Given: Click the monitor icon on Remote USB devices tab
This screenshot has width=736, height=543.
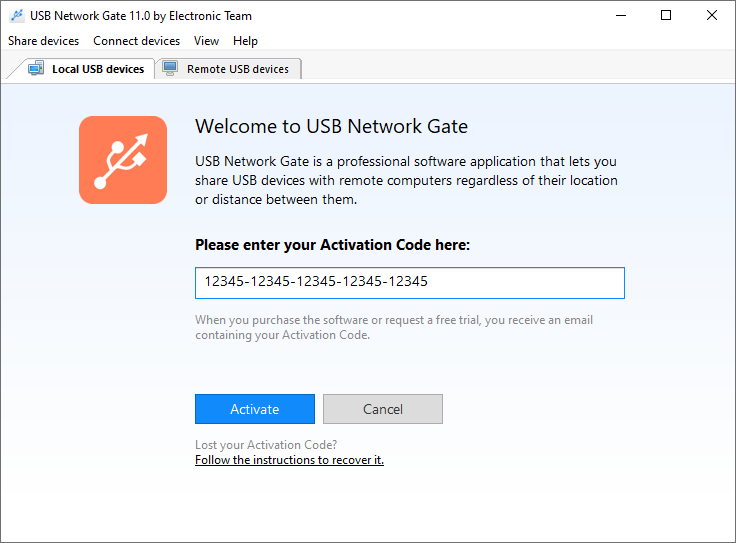Looking at the screenshot, I should (x=170, y=69).
